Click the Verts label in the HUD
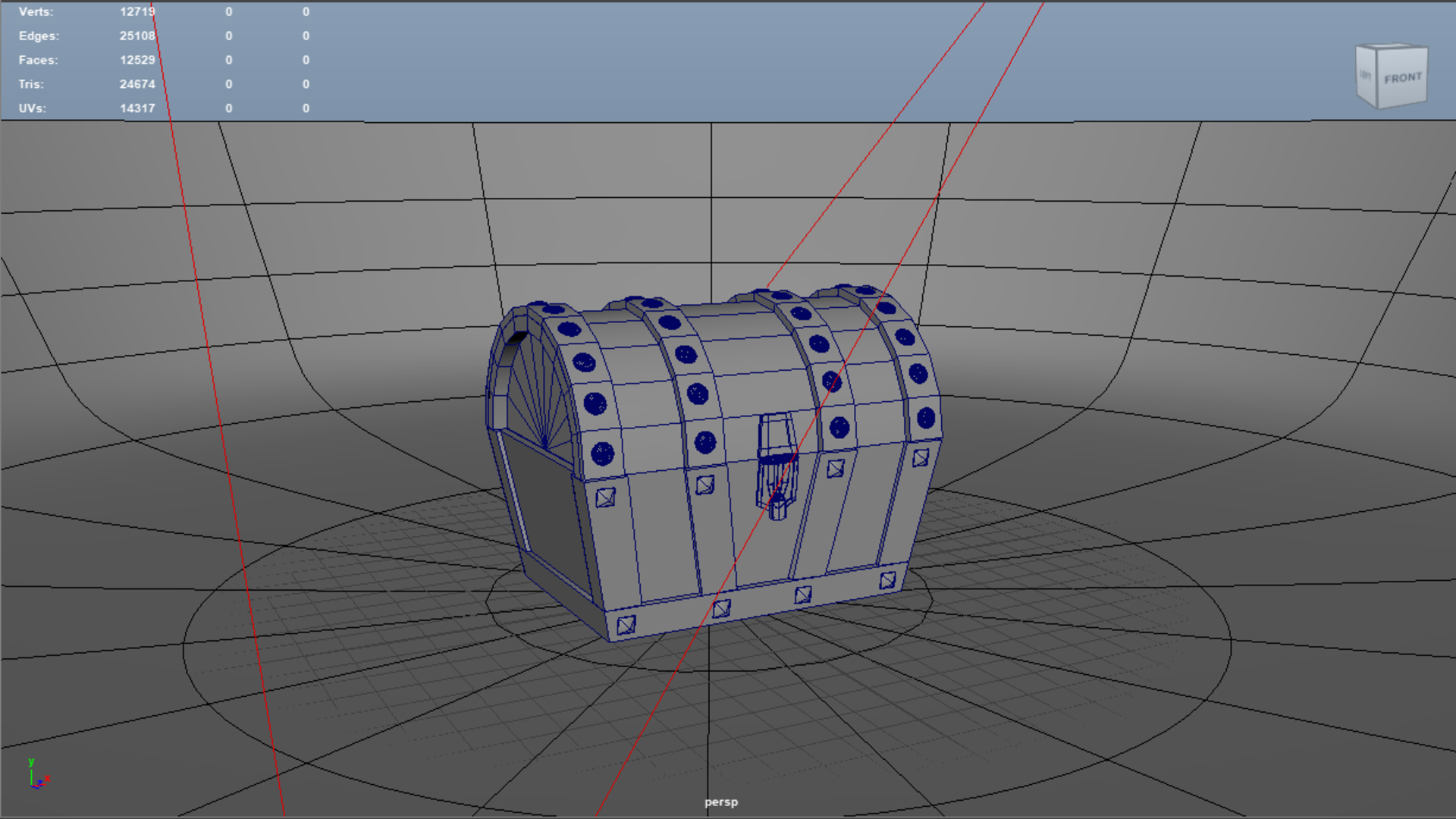Image resolution: width=1456 pixels, height=819 pixels. (x=36, y=11)
